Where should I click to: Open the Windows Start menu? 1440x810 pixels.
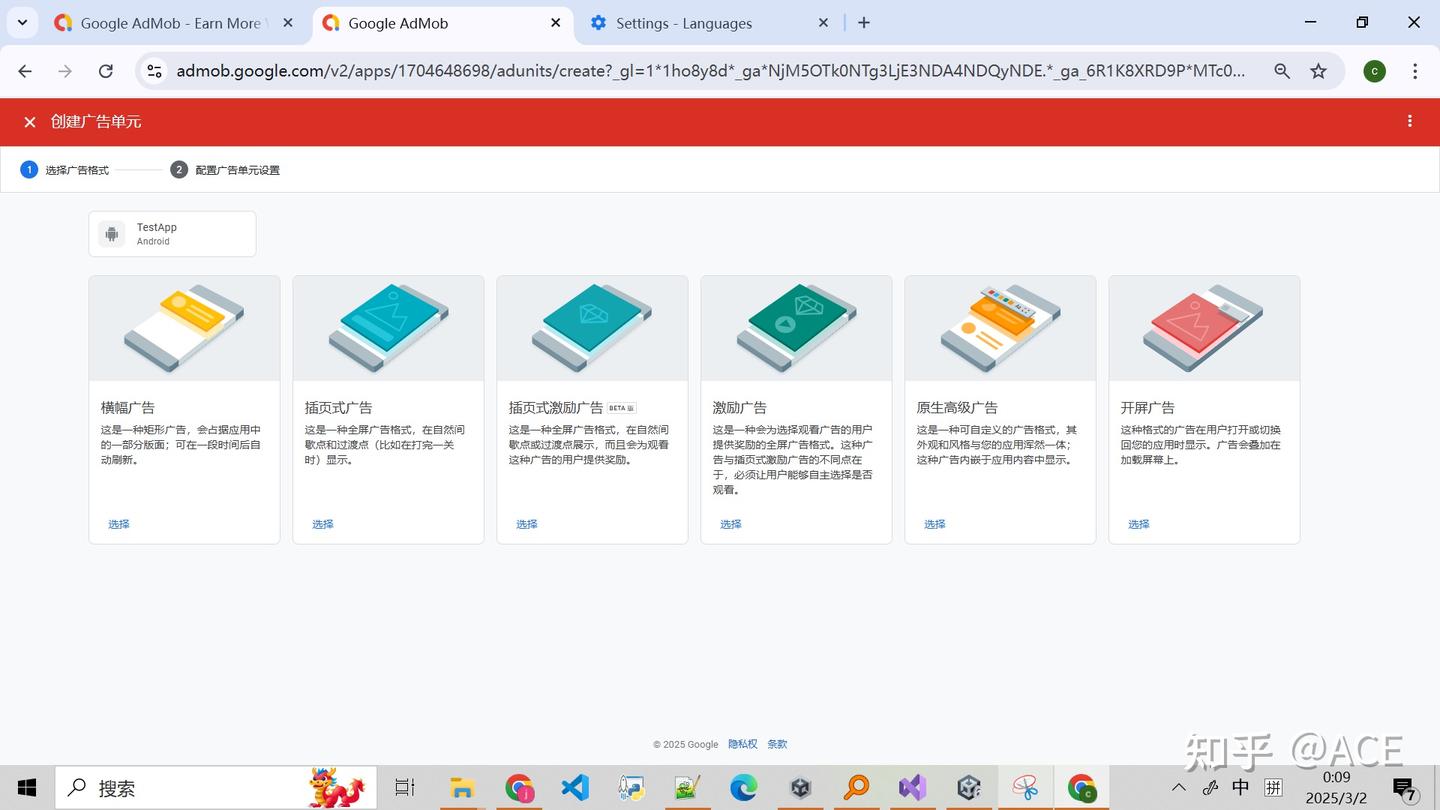[27, 788]
